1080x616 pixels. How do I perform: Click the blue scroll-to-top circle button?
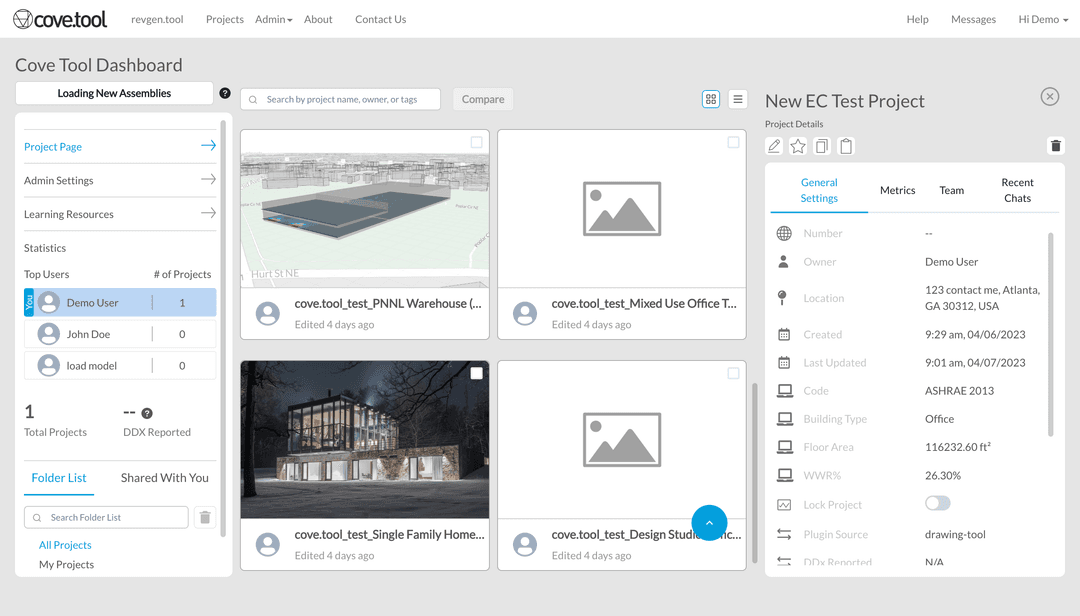(709, 523)
